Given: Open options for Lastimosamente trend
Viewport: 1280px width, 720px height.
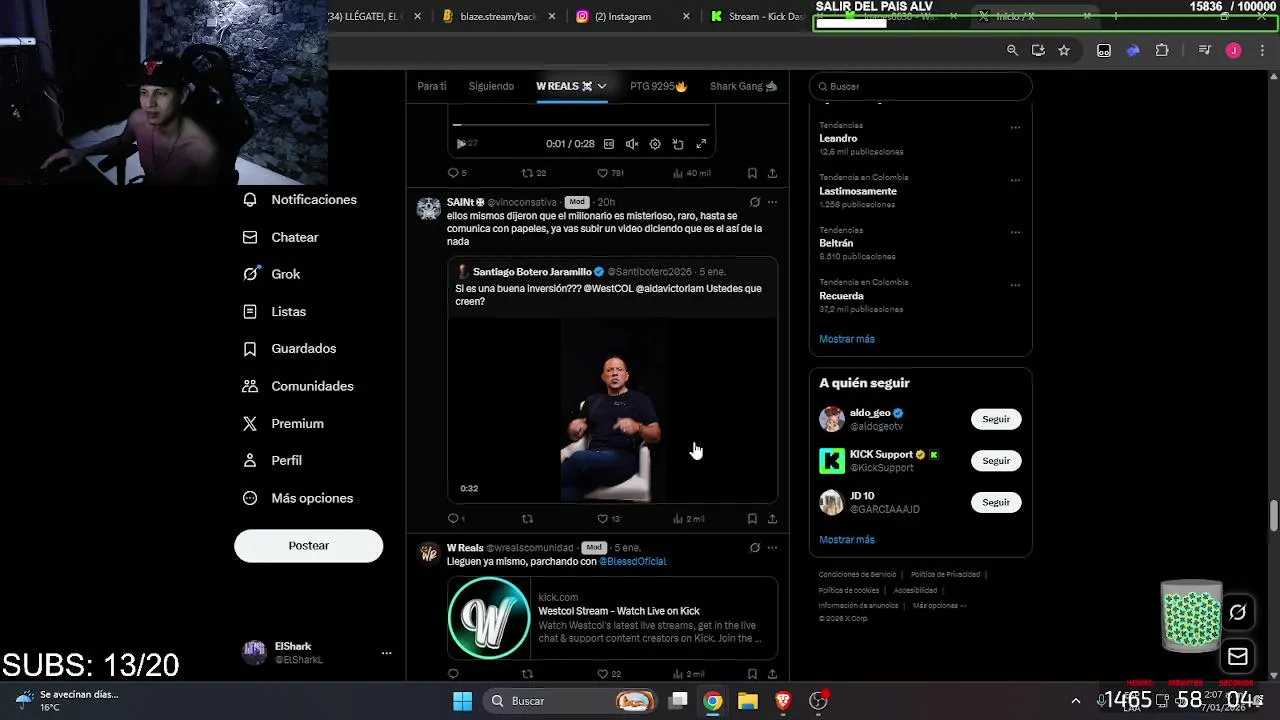Looking at the screenshot, I should point(1015,181).
